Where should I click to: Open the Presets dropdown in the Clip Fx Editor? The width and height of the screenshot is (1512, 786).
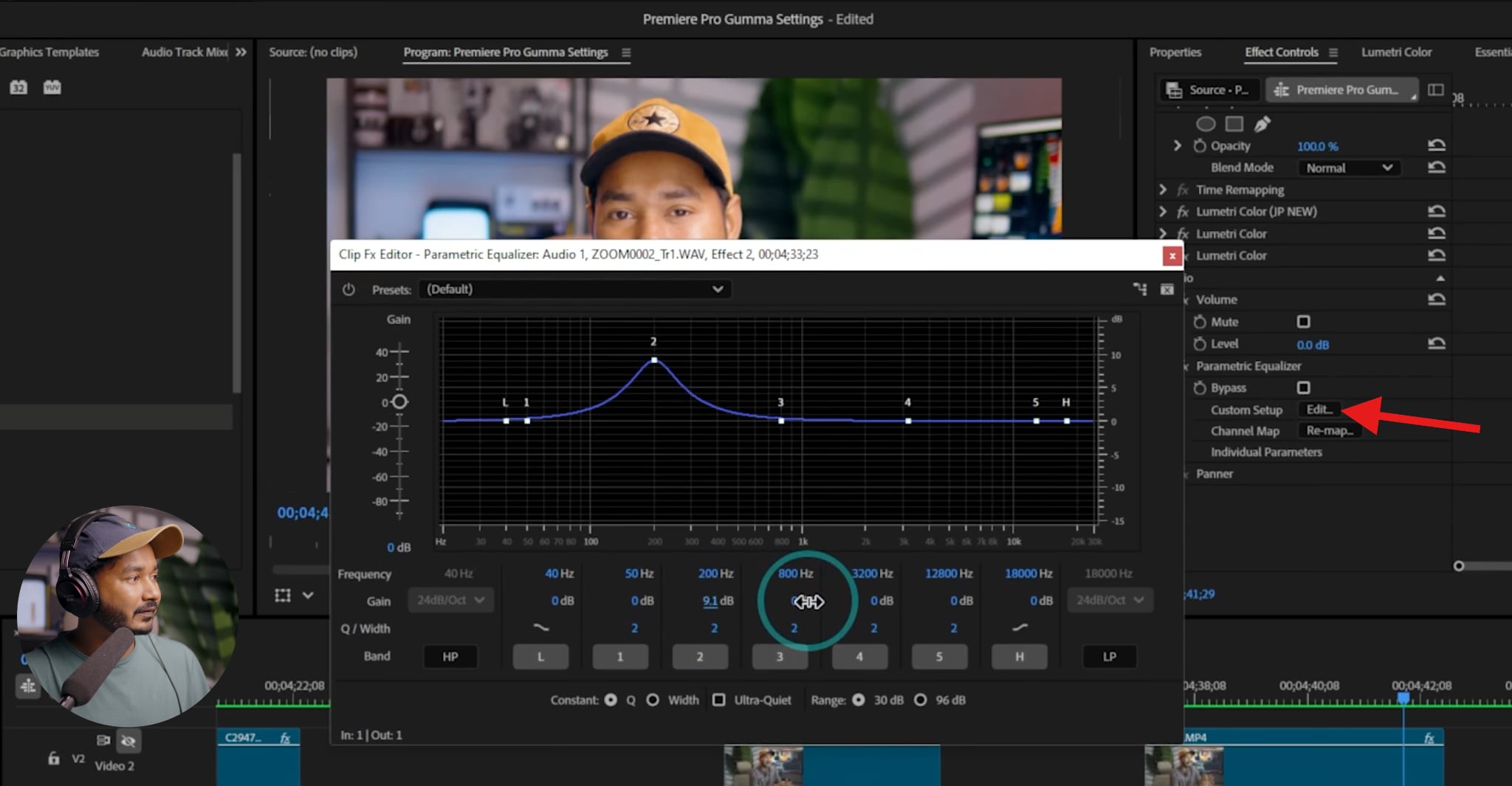tap(716, 289)
